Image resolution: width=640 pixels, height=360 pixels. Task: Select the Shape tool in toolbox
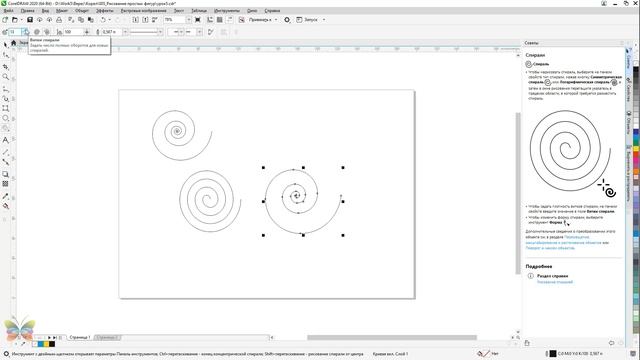(x=5, y=55)
